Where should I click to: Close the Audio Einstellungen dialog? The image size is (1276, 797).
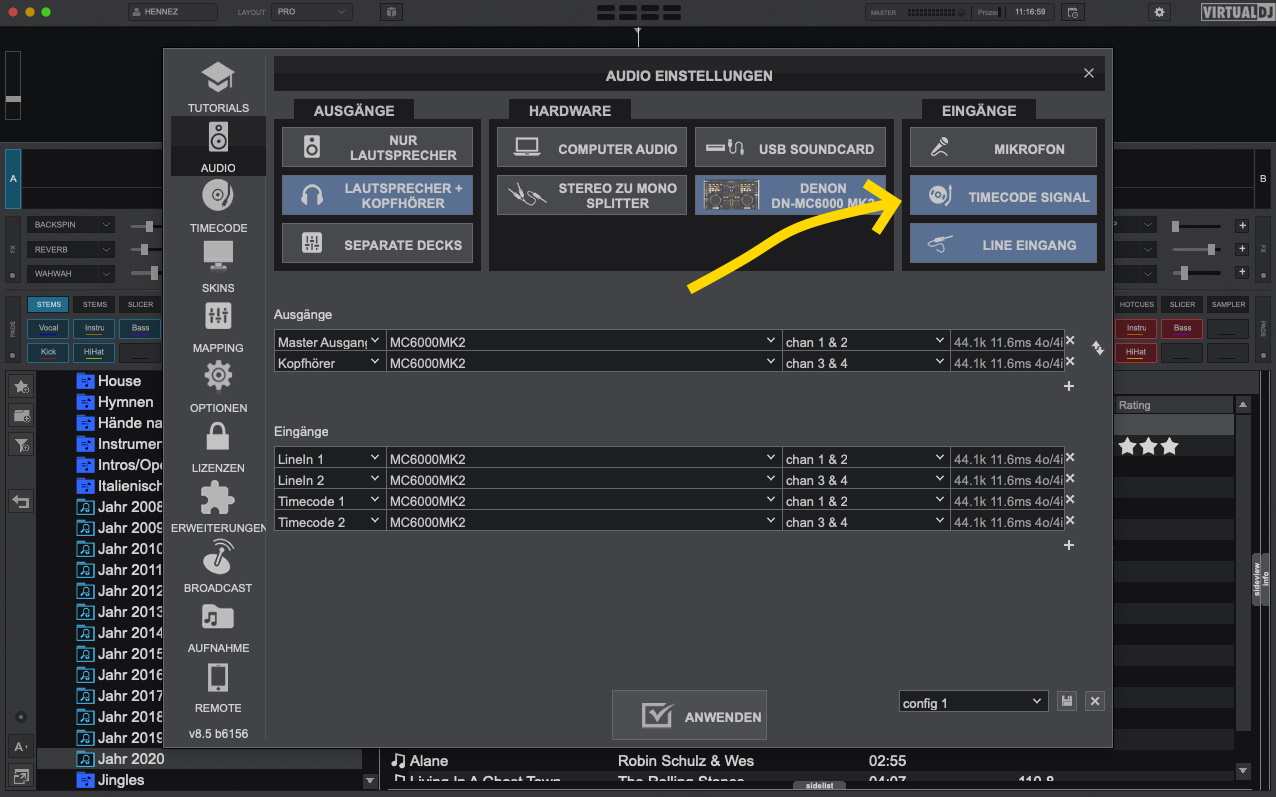[x=1089, y=73]
